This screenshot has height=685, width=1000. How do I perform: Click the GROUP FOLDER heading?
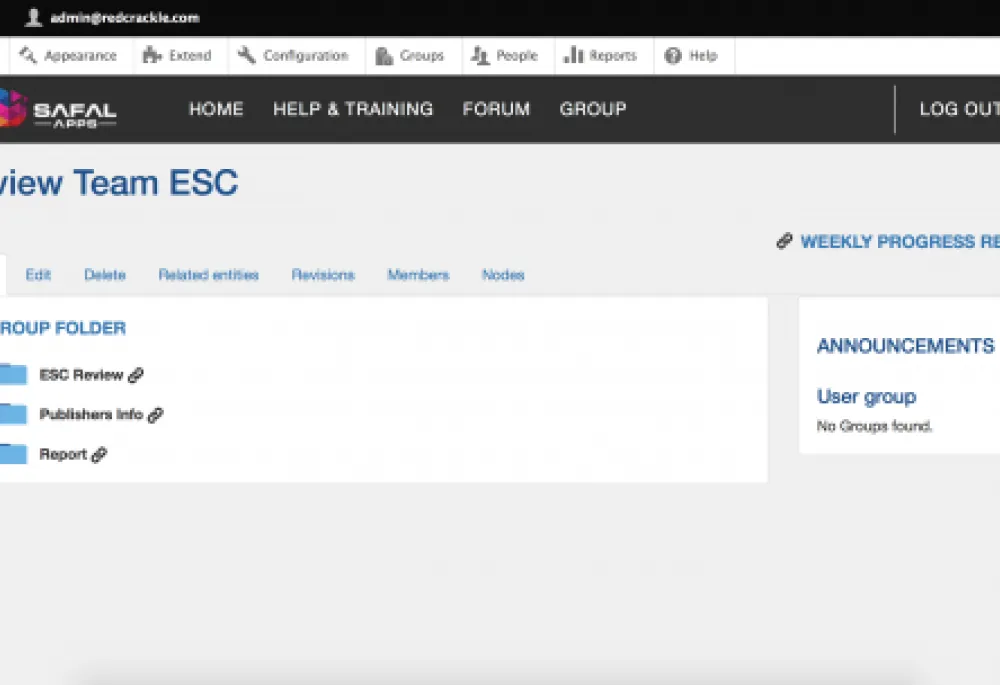62,328
